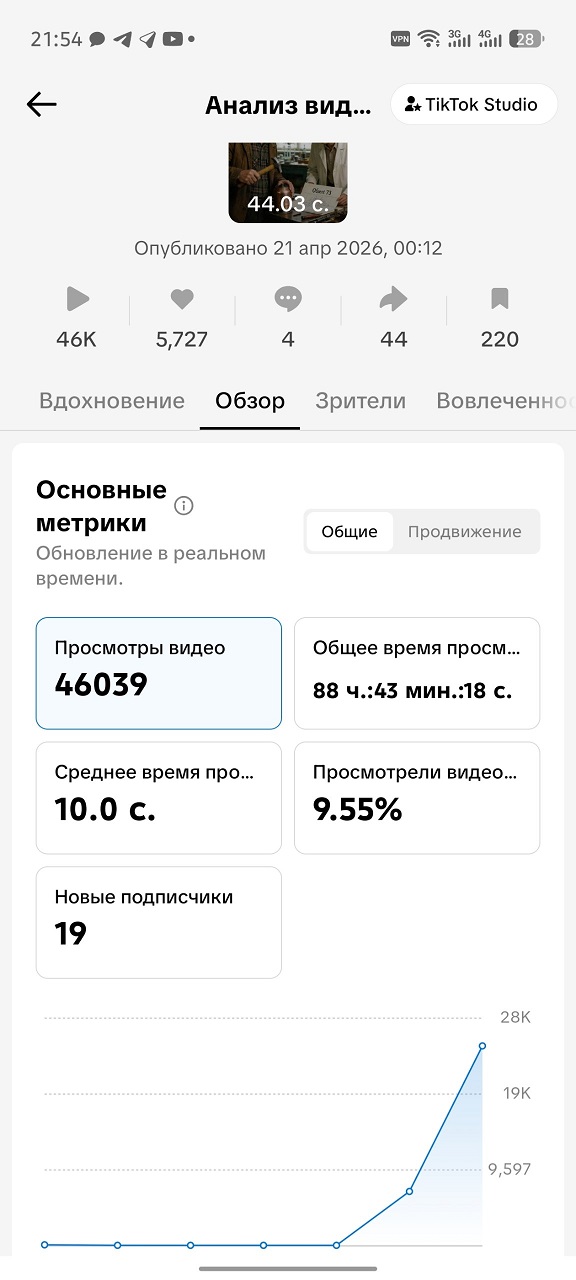Open the video thumbnail preview
The width and height of the screenshot is (576, 1280).
tap(288, 182)
